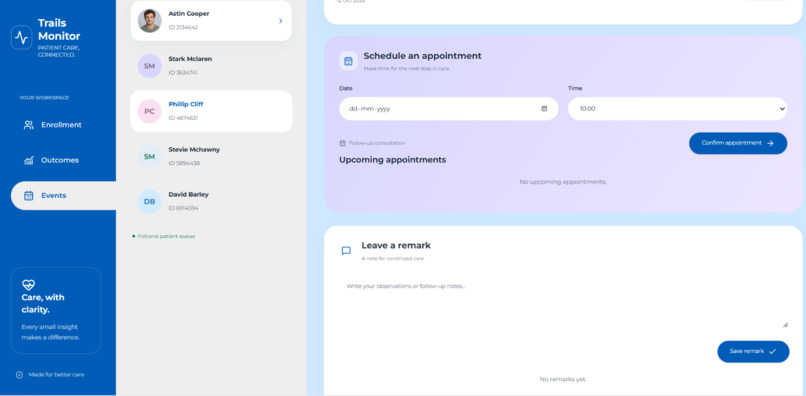Select the Events menu item
Image resolution: width=806 pixels, height=396 pixels.
point(63,195)
